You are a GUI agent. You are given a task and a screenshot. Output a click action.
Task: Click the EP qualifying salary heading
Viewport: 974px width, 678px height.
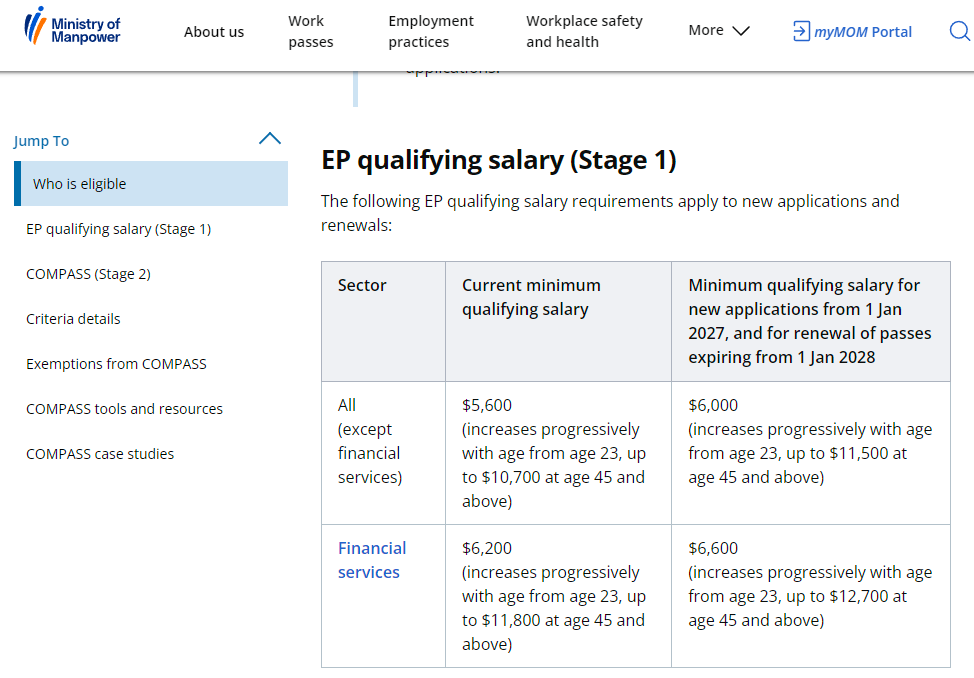(498, 160)
